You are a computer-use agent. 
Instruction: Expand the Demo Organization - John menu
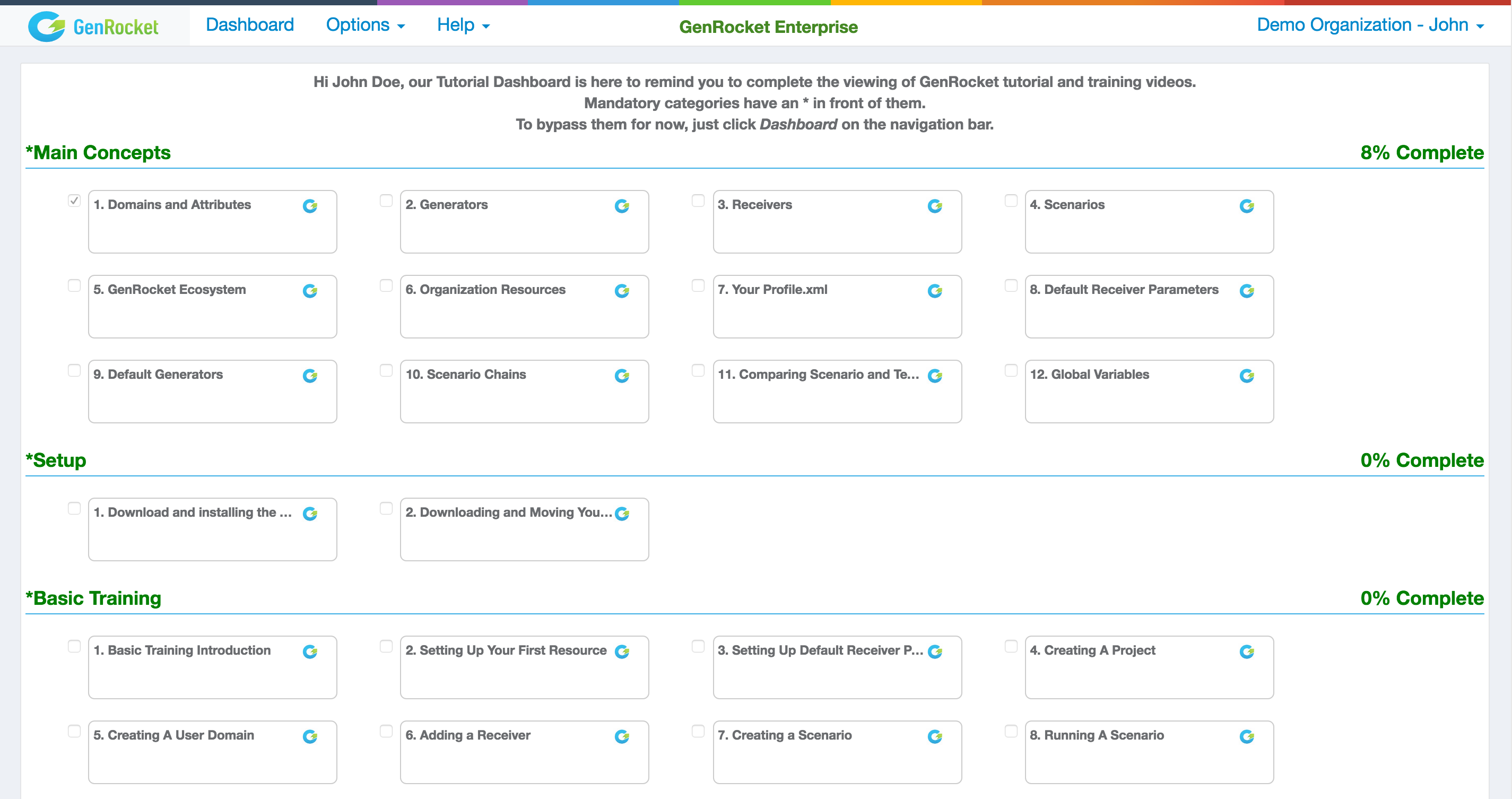(1370, 24)
